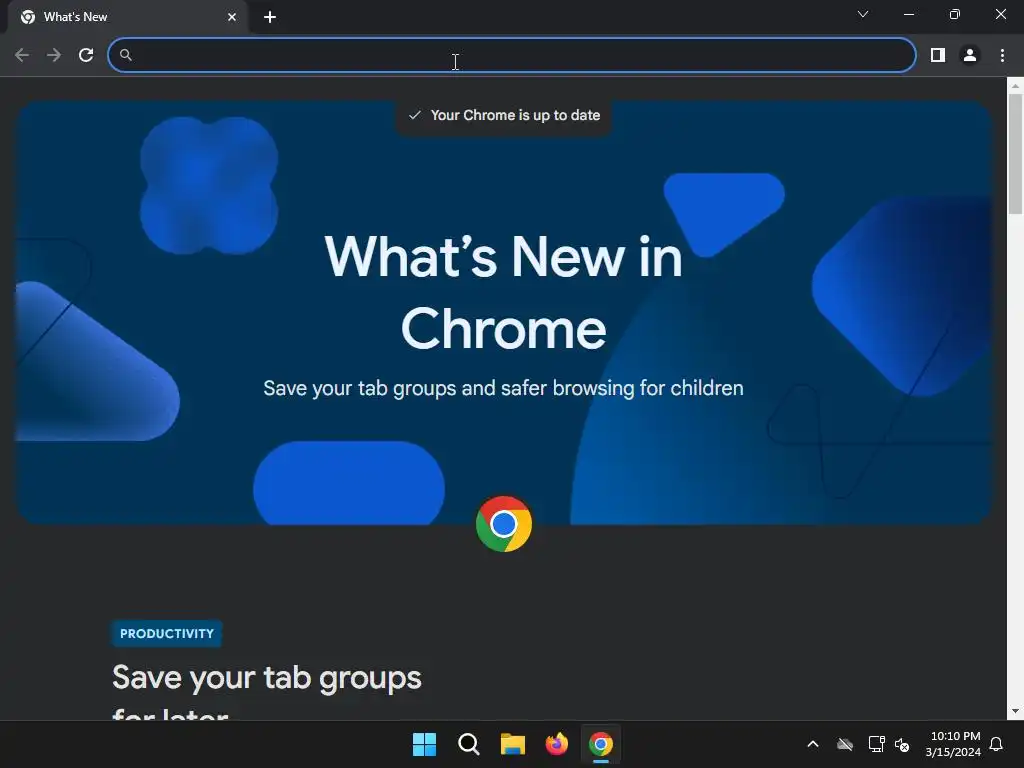Image resolution: width=1024 pixels, height=768 pixels.
Task: Open network display tray icon
Action: coord(876,744)
